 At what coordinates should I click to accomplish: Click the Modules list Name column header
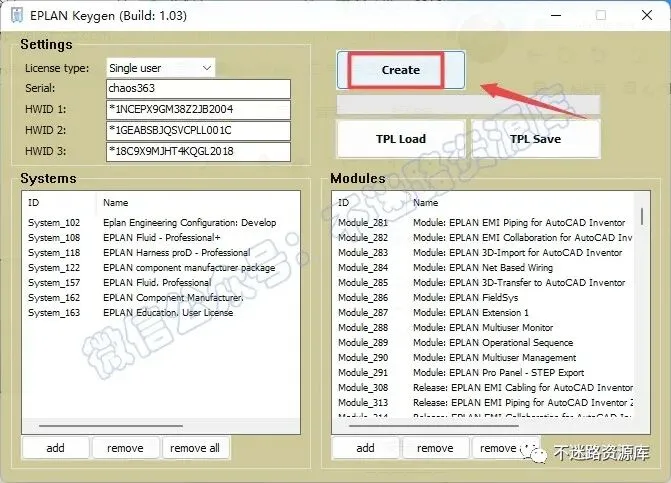[x=520, y=203]
